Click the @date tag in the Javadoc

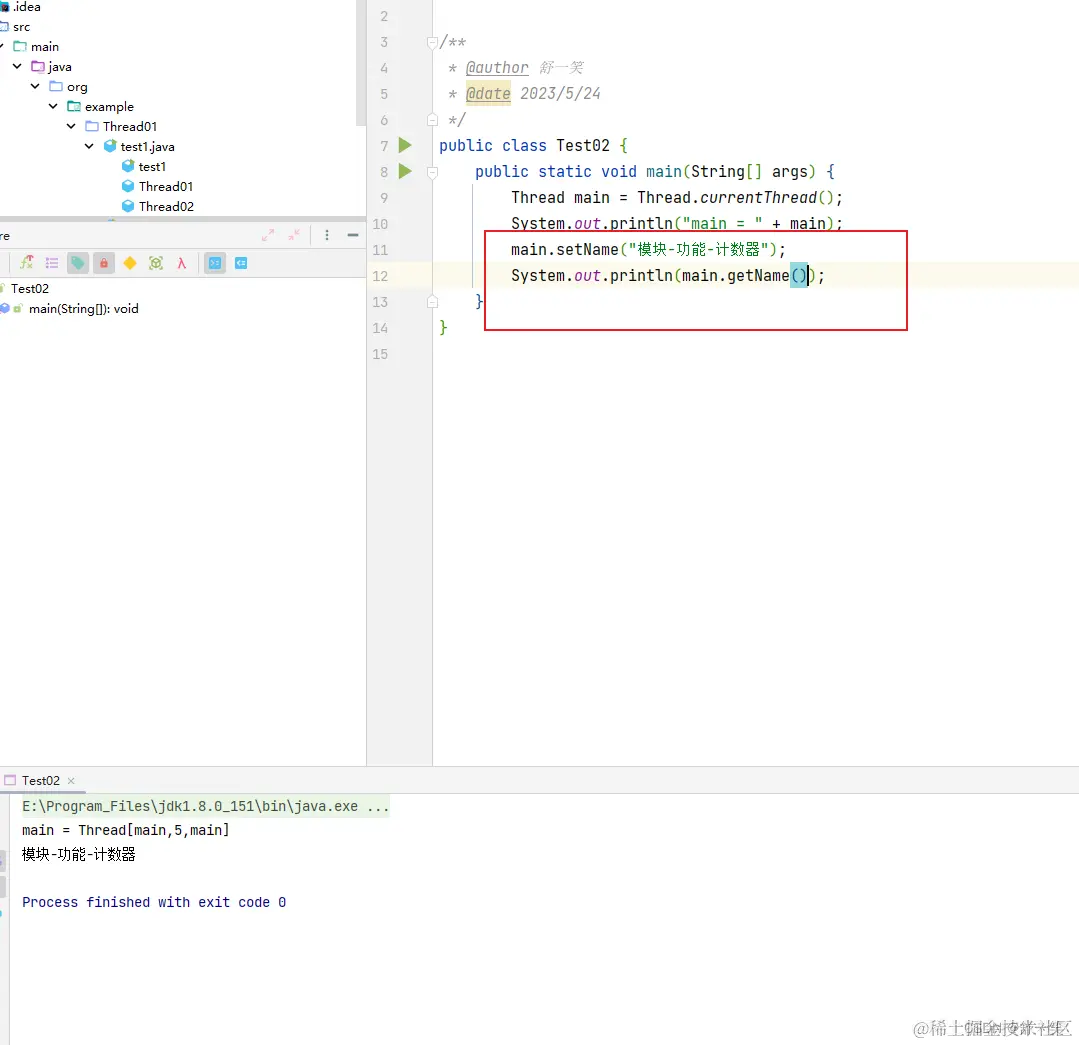tap(488, 94)
